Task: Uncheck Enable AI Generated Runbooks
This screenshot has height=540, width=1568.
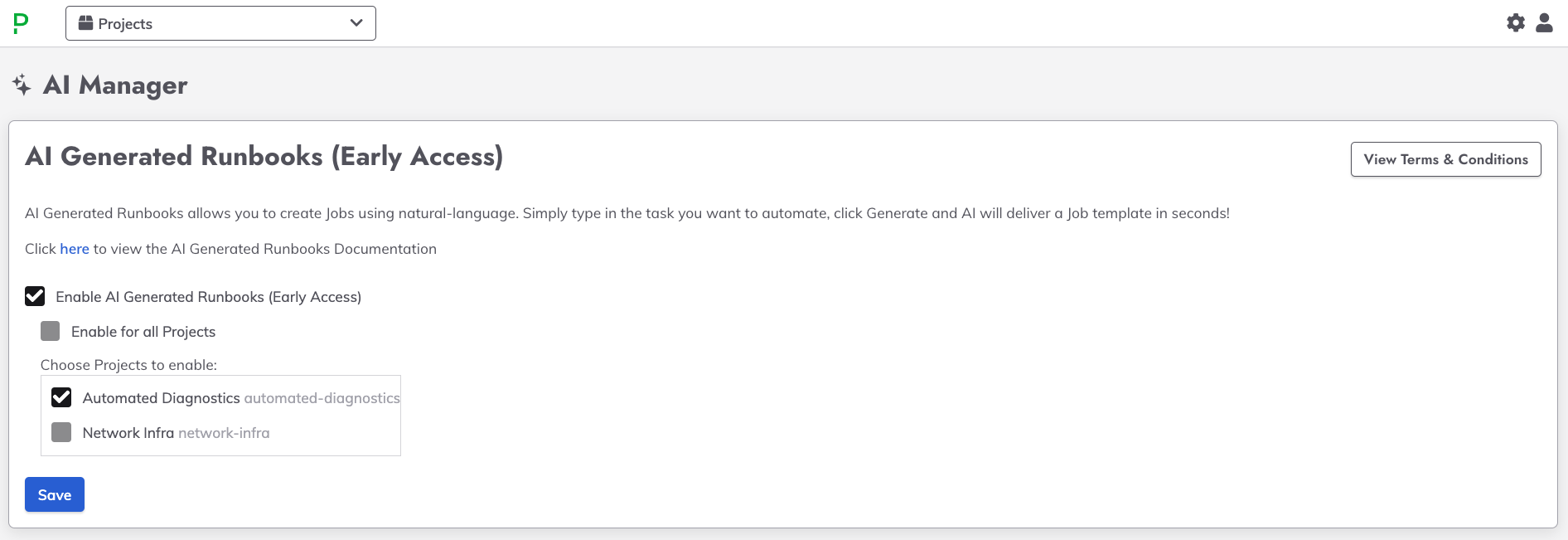Action: (35, 296)
